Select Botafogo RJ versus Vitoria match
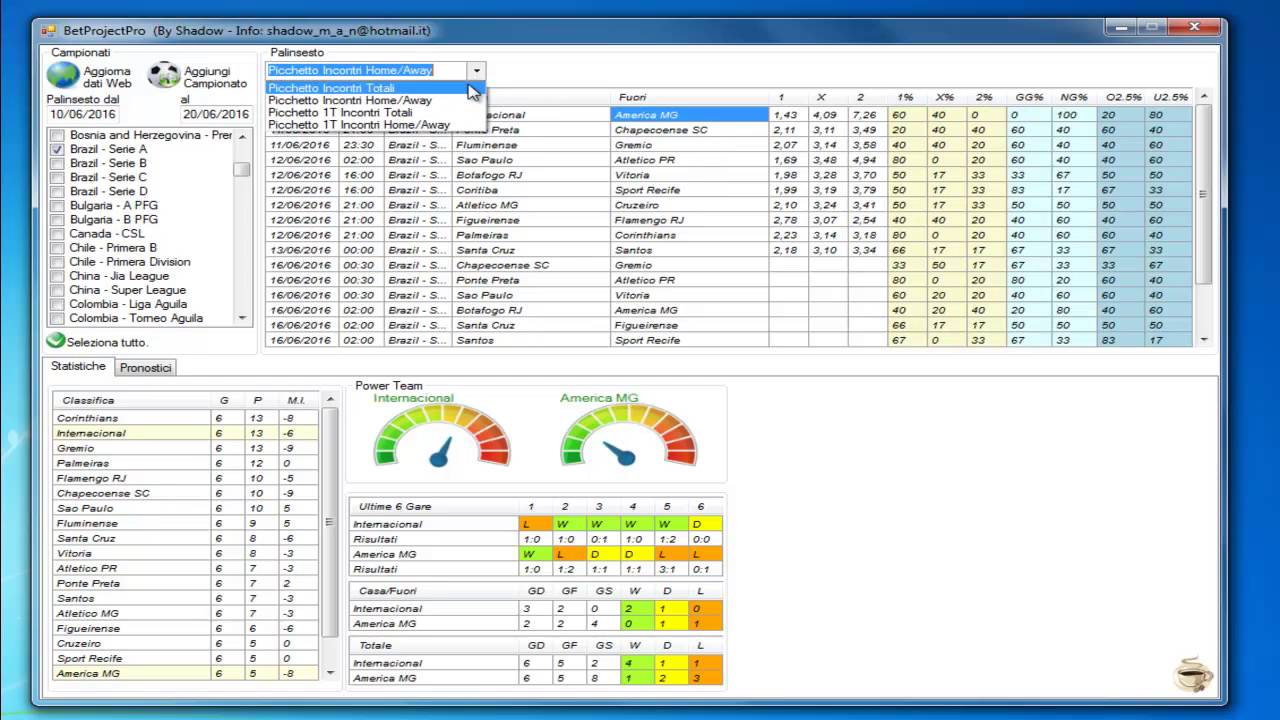The image size is (1280, 720). point(728,175)
